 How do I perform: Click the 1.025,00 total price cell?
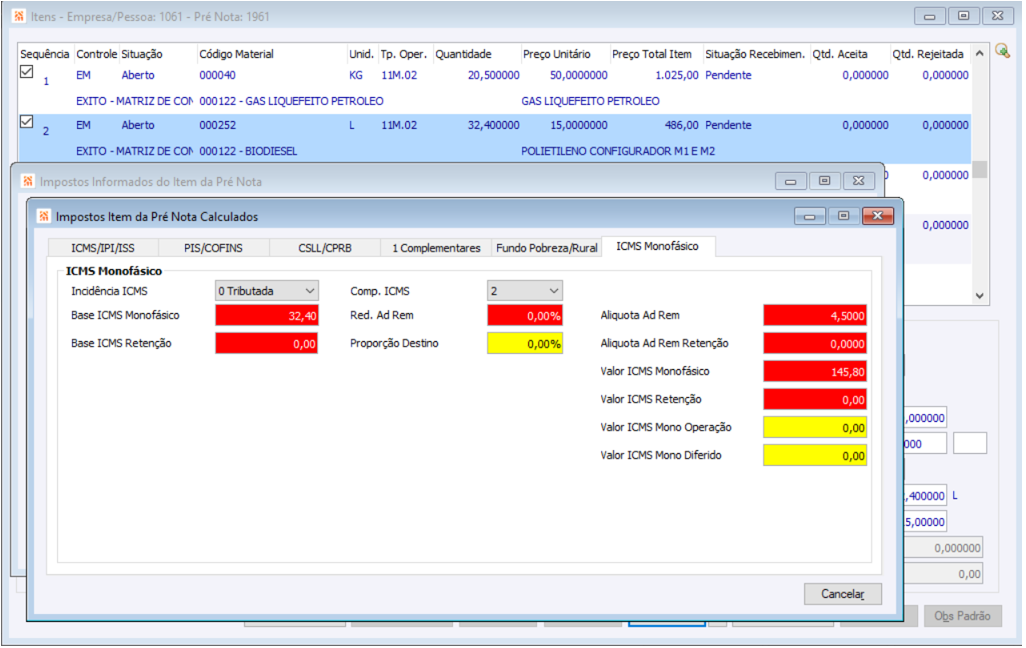677,75
